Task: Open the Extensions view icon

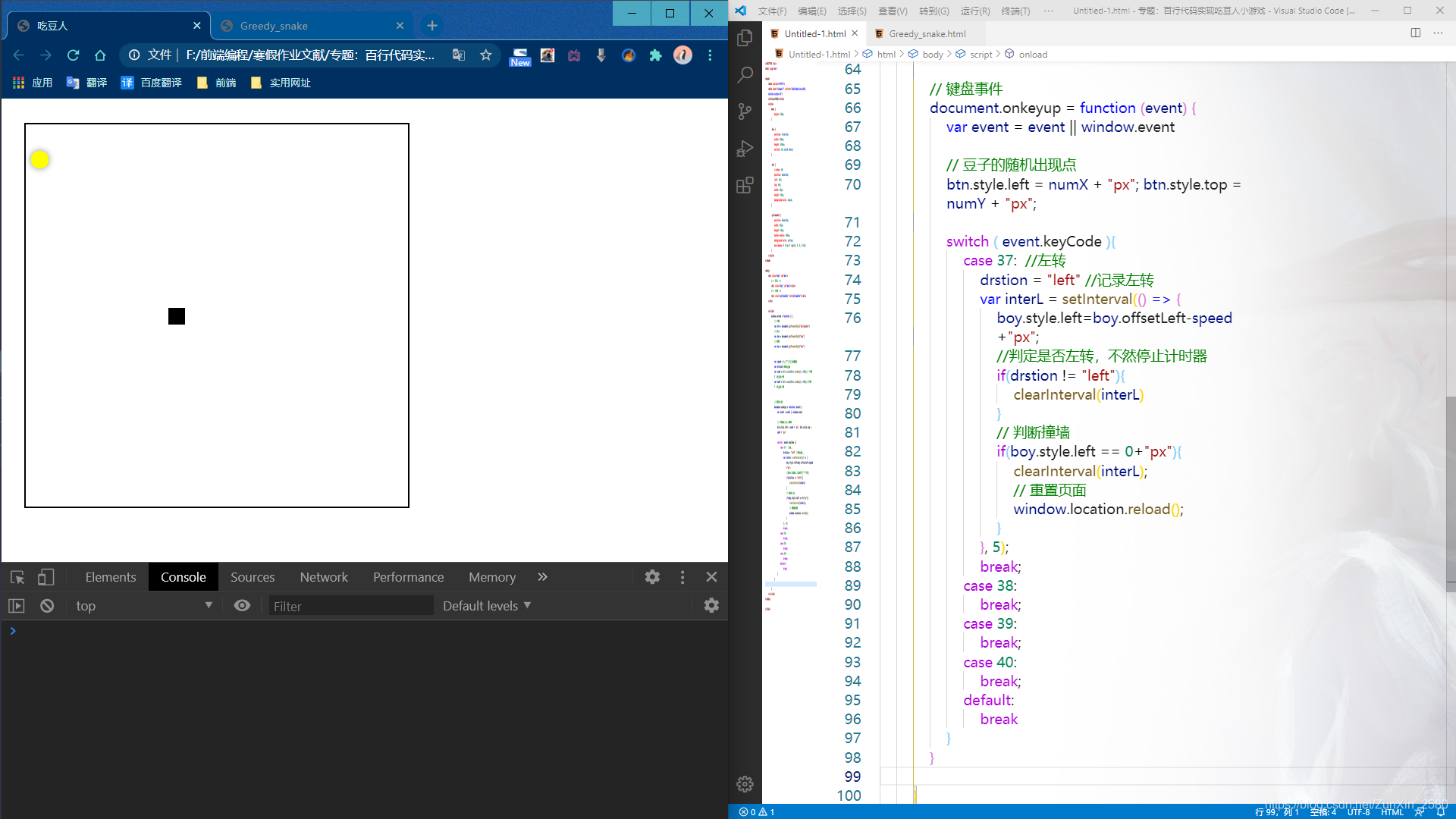Action: point(745,185)
